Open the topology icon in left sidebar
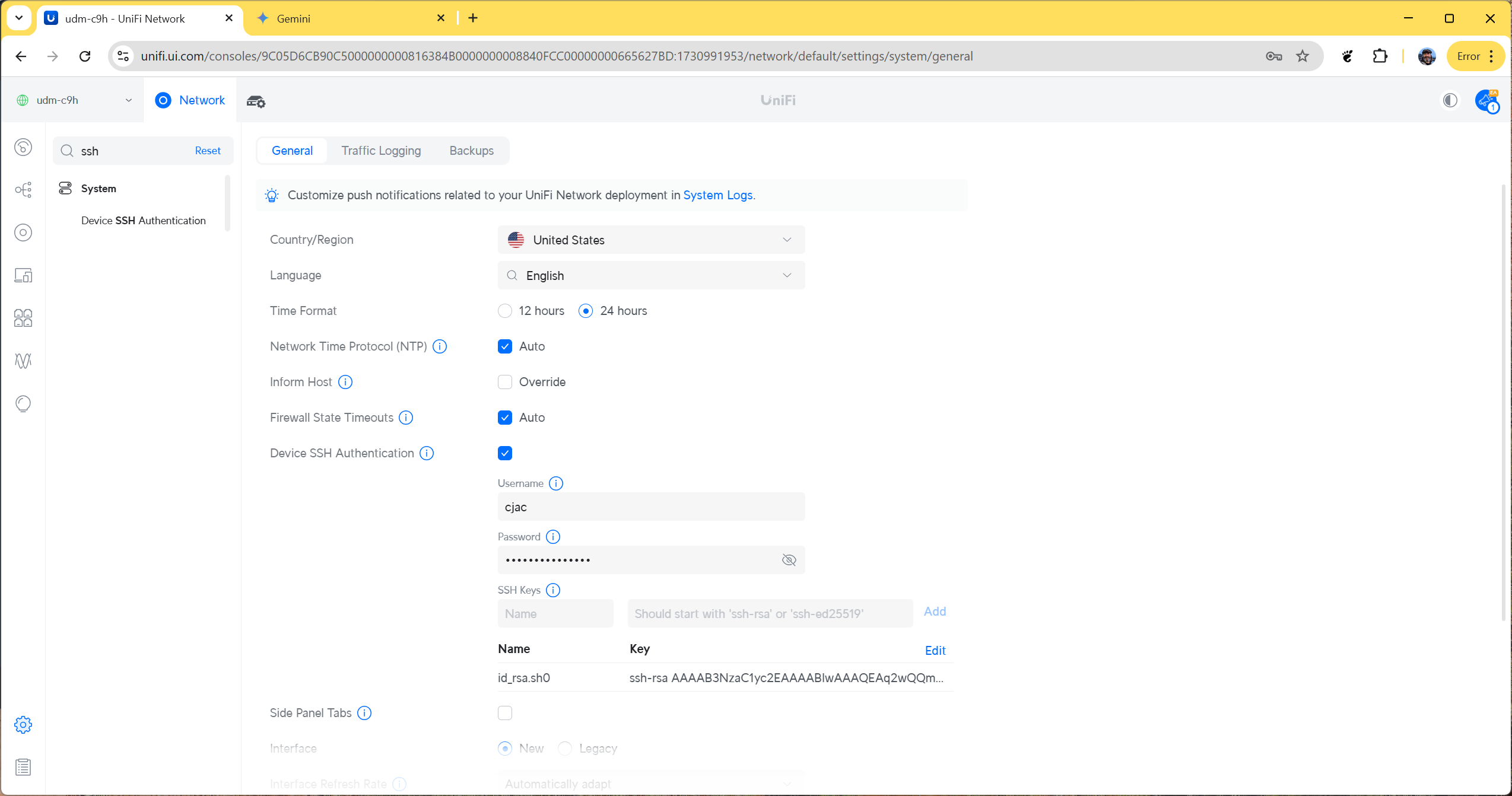This screenshot has height=796, width=1512. click(x=23, y=190)
